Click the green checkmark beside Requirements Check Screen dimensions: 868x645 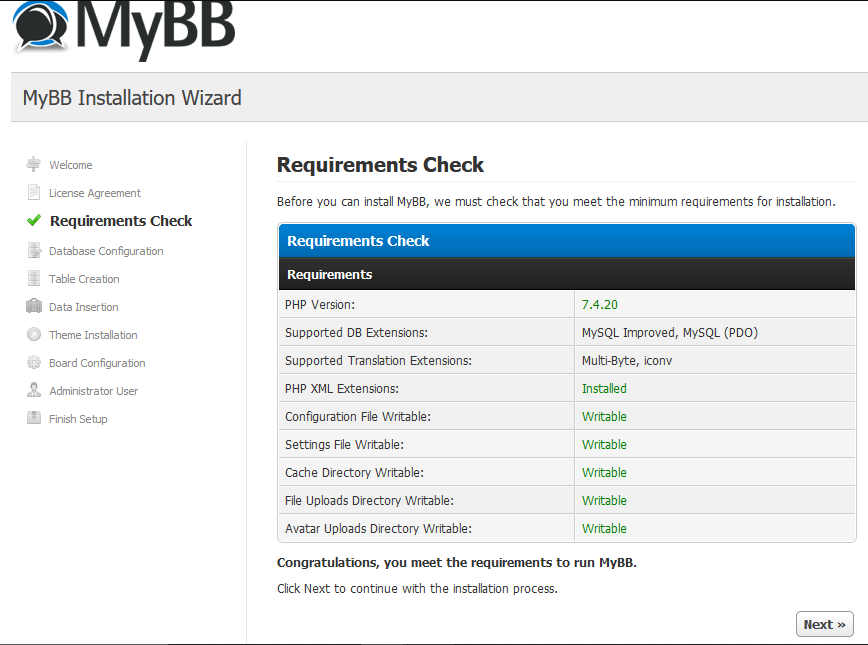(x=34, y=221)
